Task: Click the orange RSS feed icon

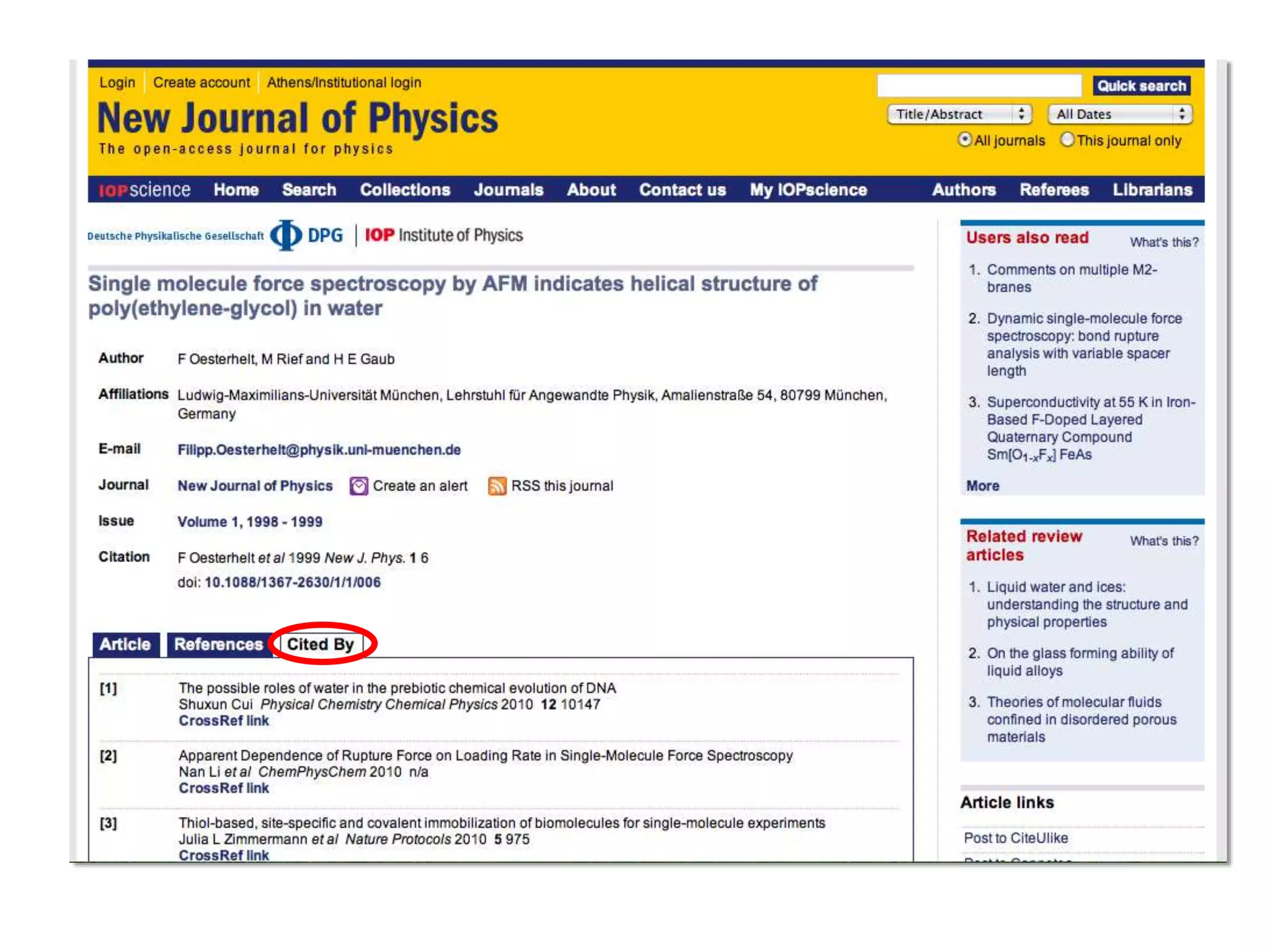Action: tap(497, 486)
